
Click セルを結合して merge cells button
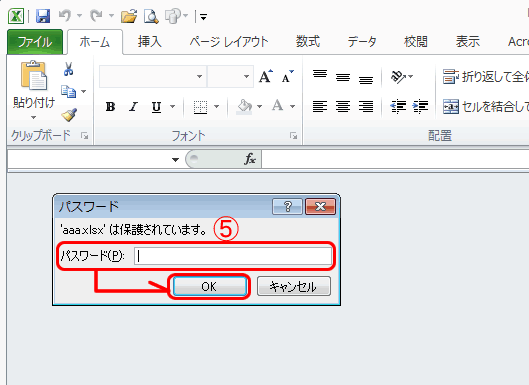point(485,107)
